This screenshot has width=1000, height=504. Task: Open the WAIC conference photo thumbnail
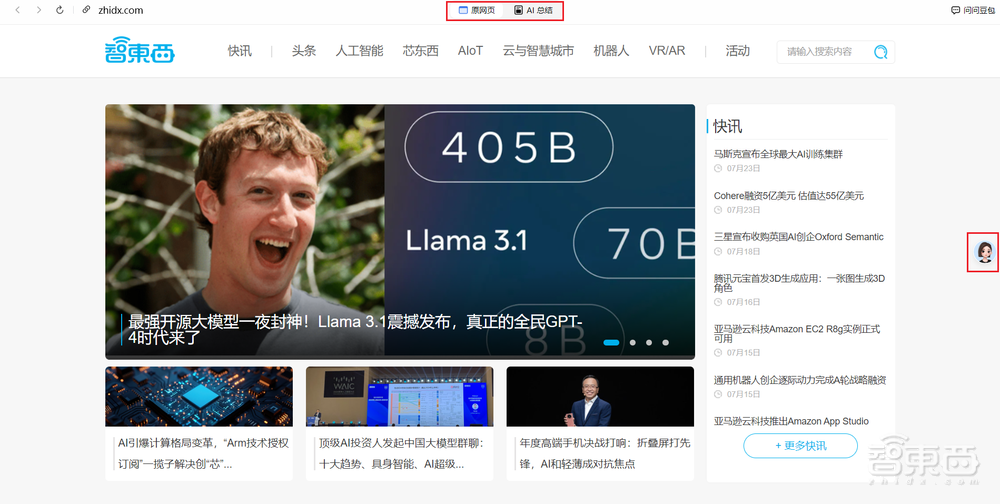399,396
